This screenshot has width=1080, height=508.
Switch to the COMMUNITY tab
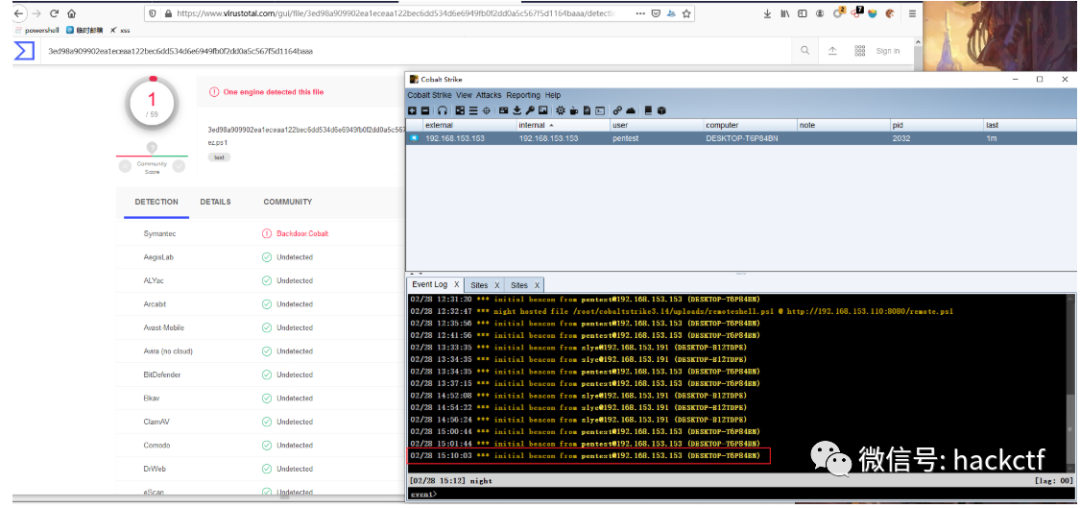pyautogui.click(x=287, y=202)
